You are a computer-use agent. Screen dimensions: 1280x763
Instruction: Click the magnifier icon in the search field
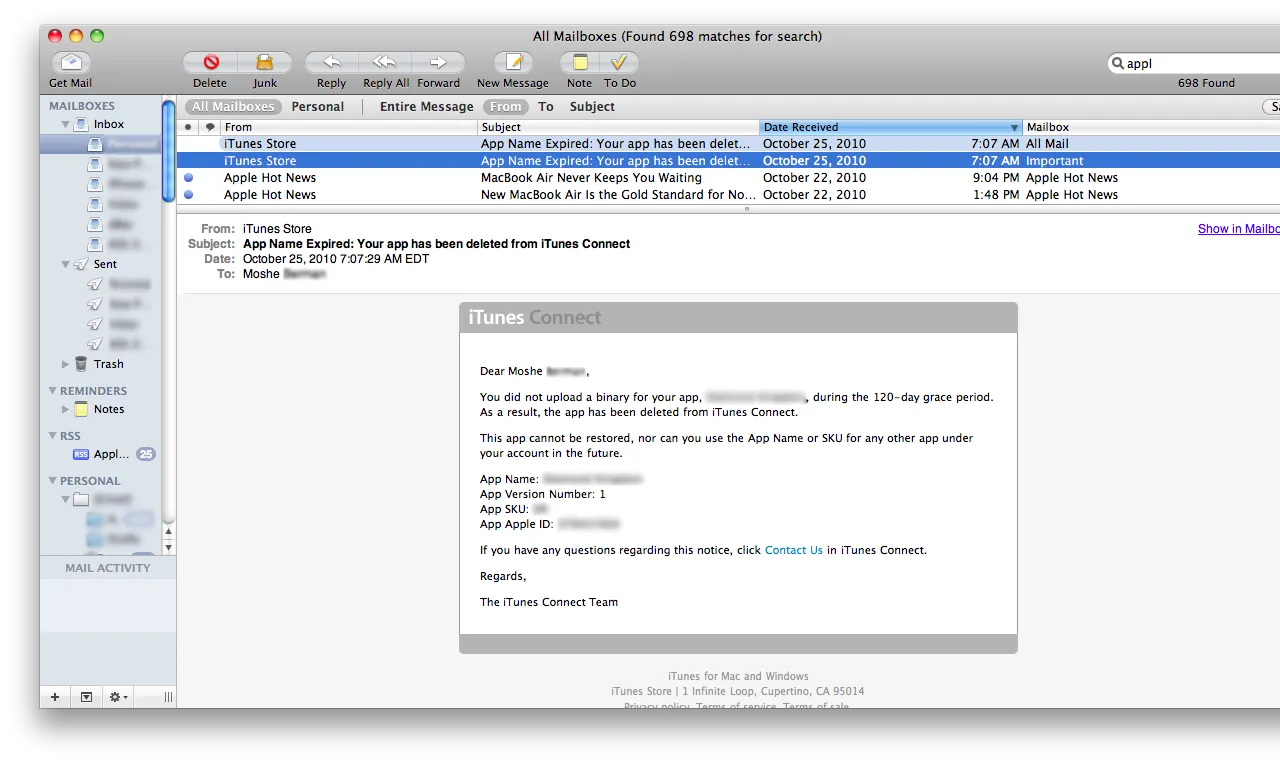point(1118,63)
